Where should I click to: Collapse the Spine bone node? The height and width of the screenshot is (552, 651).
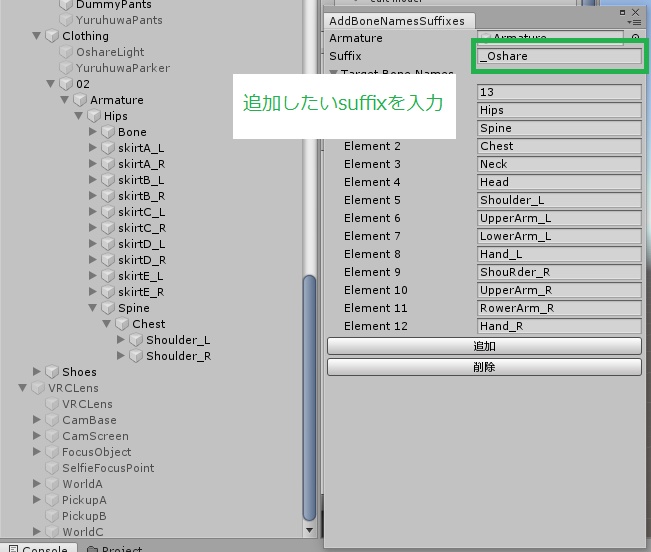click(93, 308)
